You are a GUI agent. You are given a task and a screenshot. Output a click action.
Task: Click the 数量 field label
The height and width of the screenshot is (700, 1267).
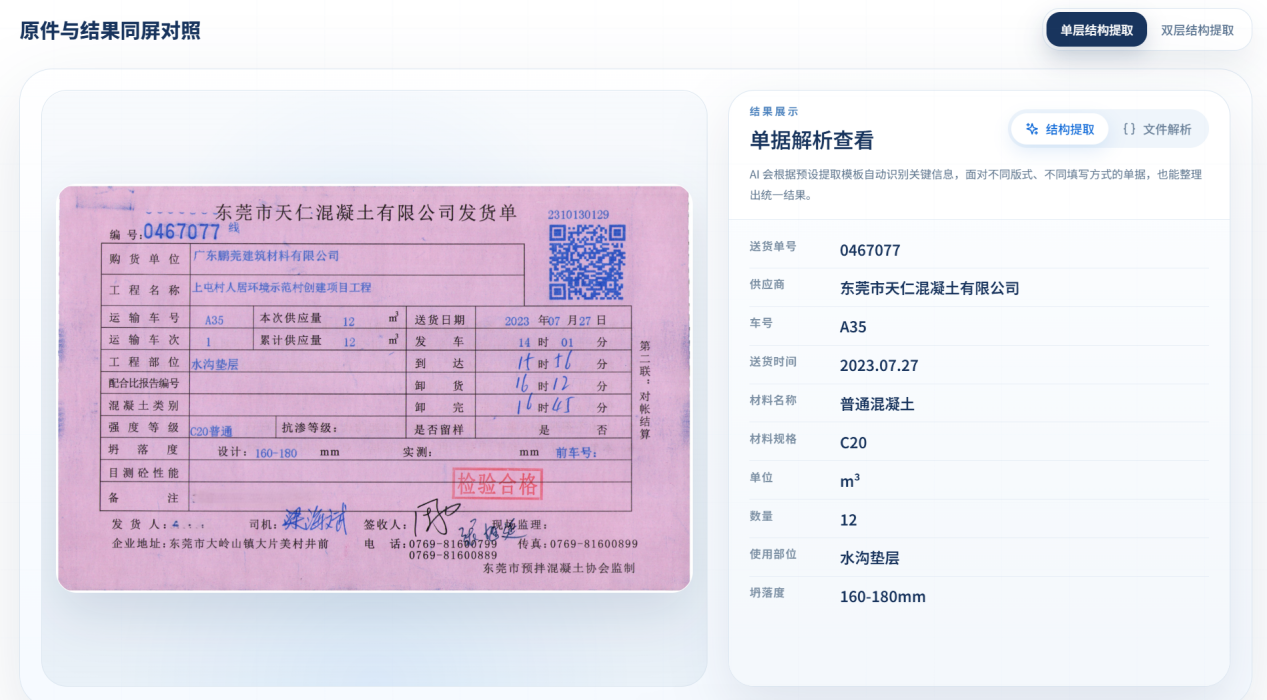click(x=761, y=516)
